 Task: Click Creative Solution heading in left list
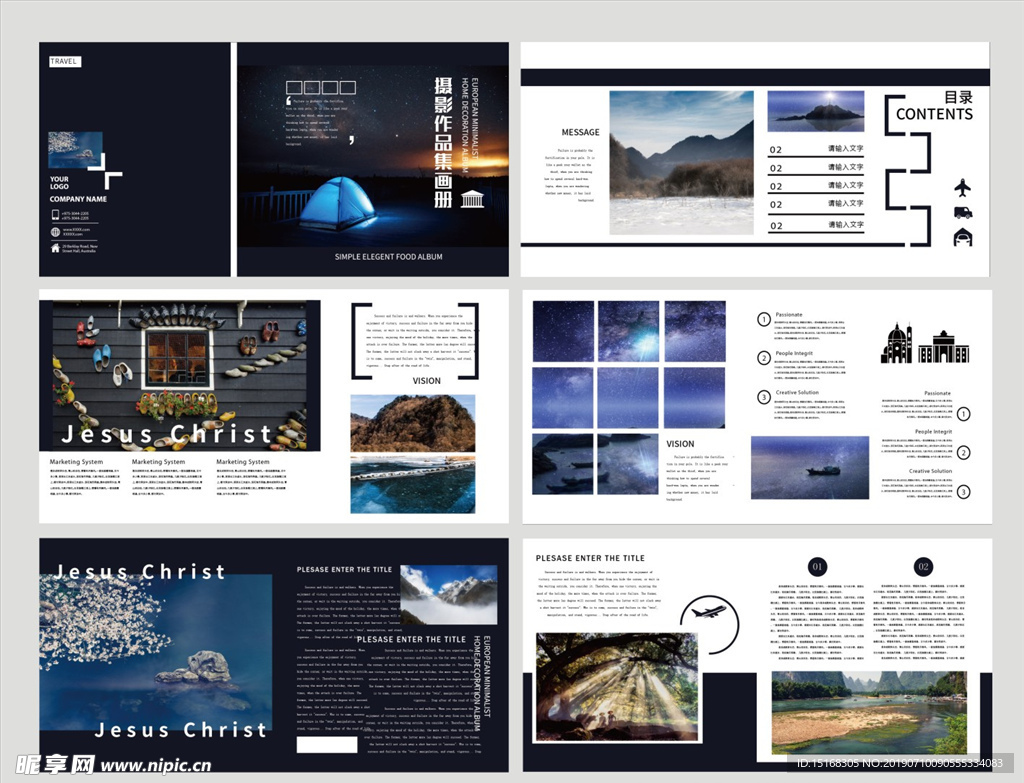pos(797,392)
